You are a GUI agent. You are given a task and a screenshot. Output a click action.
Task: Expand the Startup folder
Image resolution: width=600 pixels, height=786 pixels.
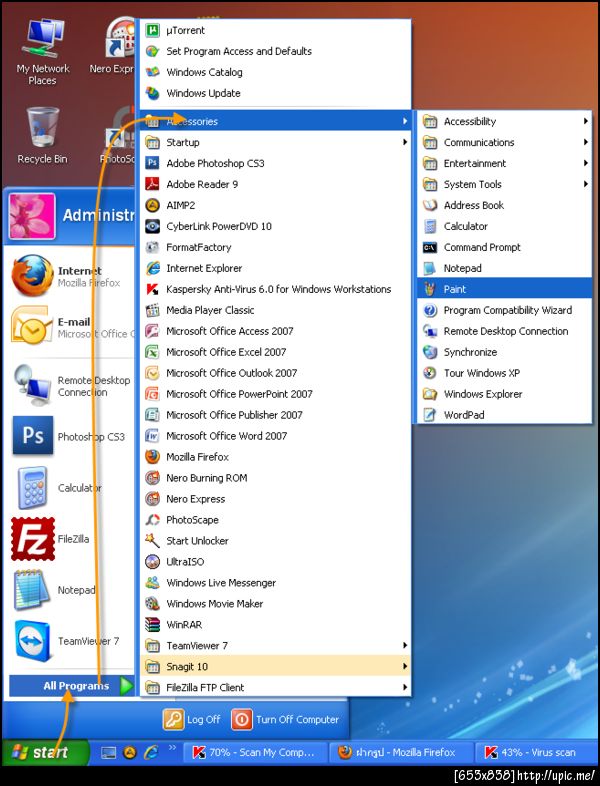click(x=275, y=142)
